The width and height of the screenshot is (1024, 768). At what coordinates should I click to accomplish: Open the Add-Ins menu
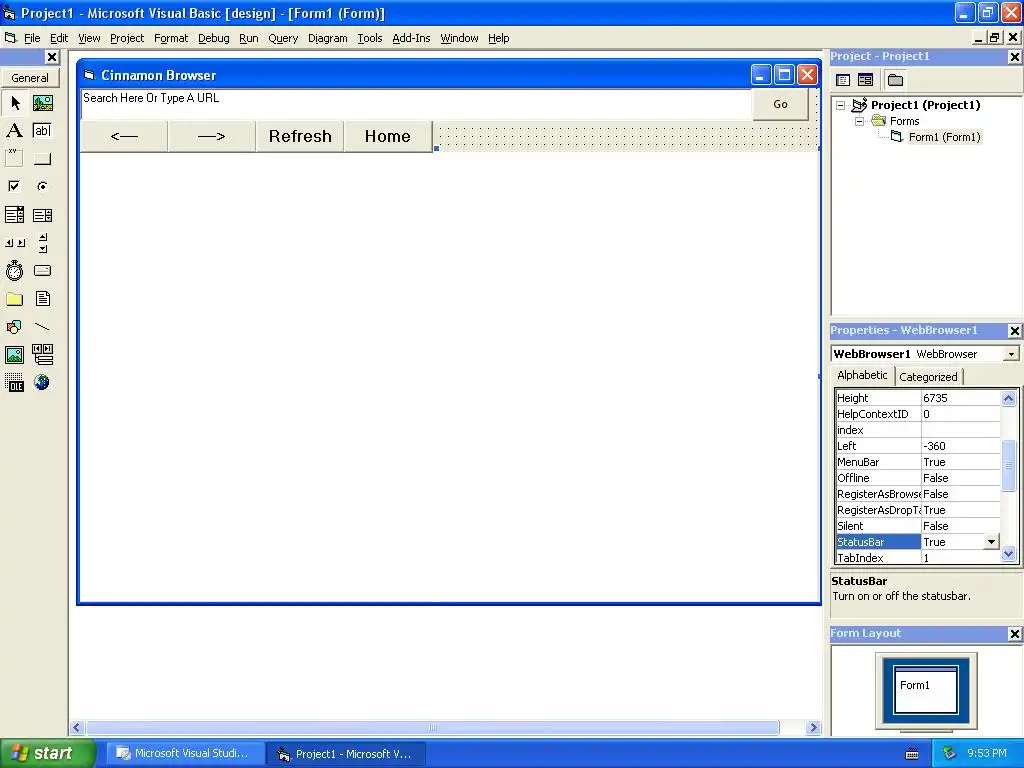tap(411, 39)
